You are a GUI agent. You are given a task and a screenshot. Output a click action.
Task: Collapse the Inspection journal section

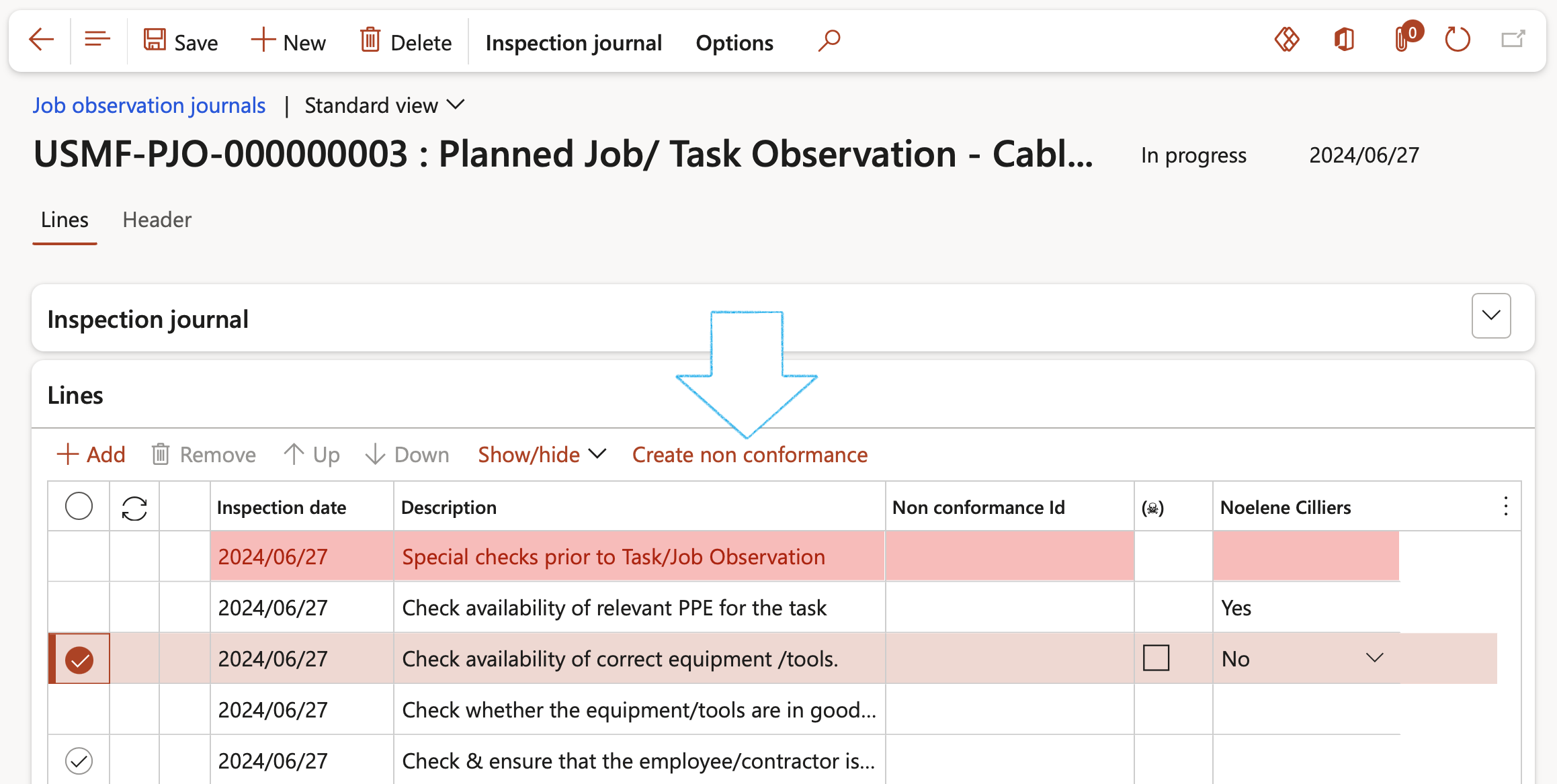1490,316
